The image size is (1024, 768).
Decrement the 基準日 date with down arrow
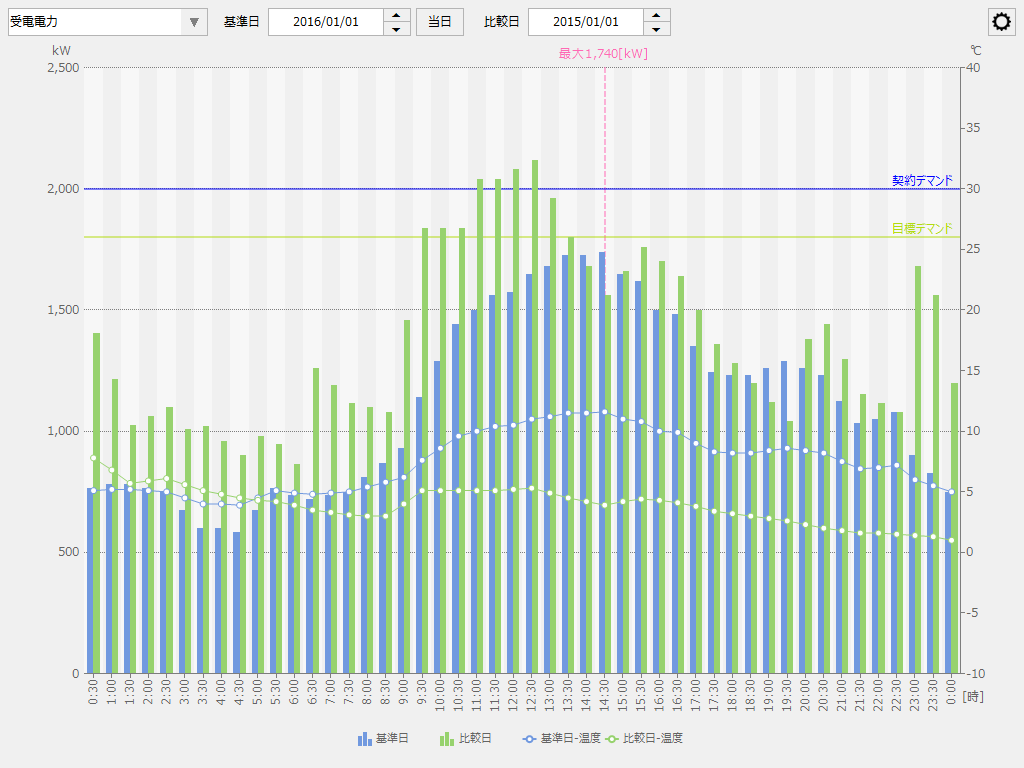click(397, 29)
